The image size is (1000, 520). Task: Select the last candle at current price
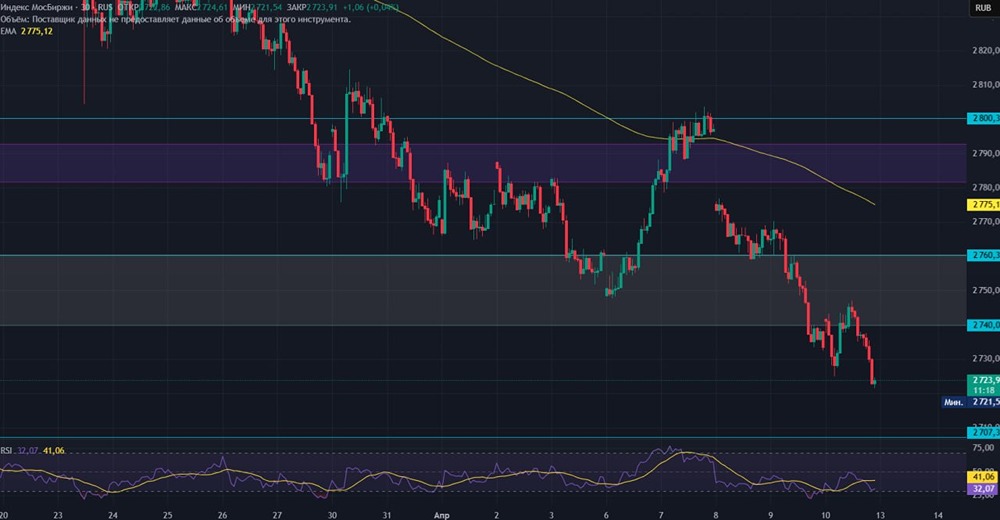coord(876,383)
